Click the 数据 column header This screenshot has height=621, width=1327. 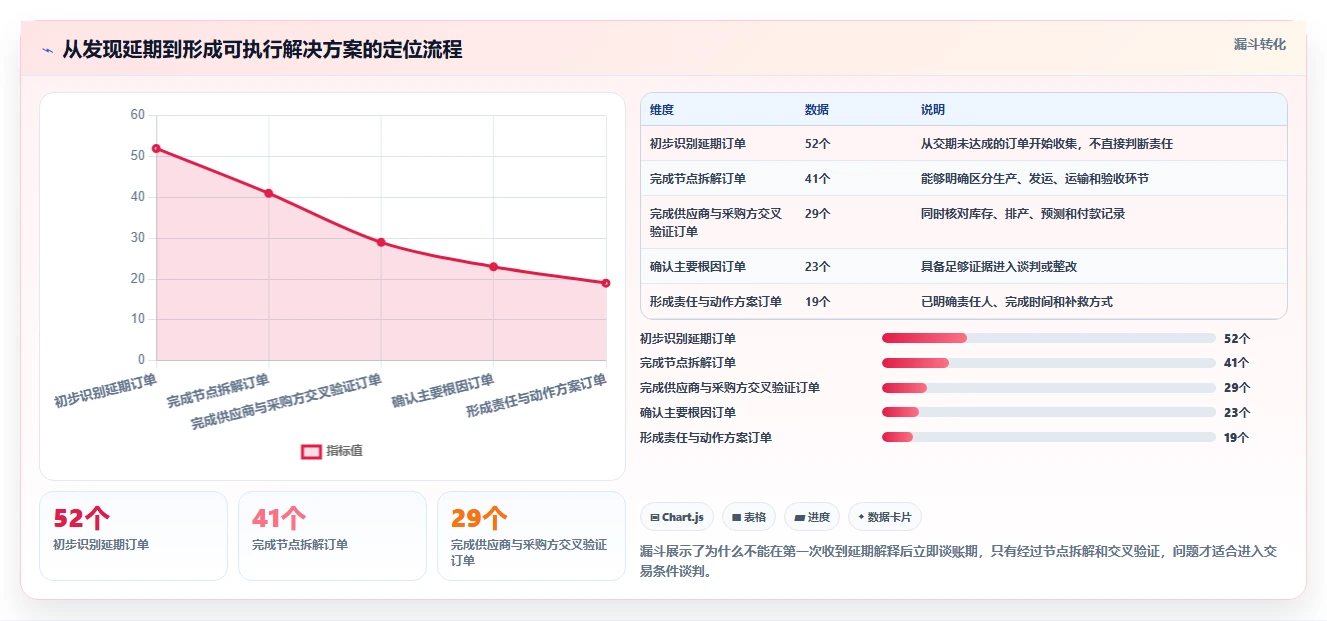pos(817,110)
